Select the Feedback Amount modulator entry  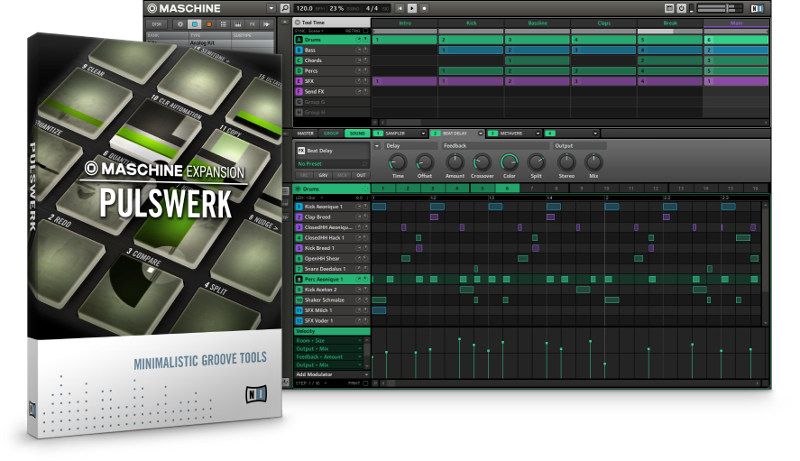(329, 357)
